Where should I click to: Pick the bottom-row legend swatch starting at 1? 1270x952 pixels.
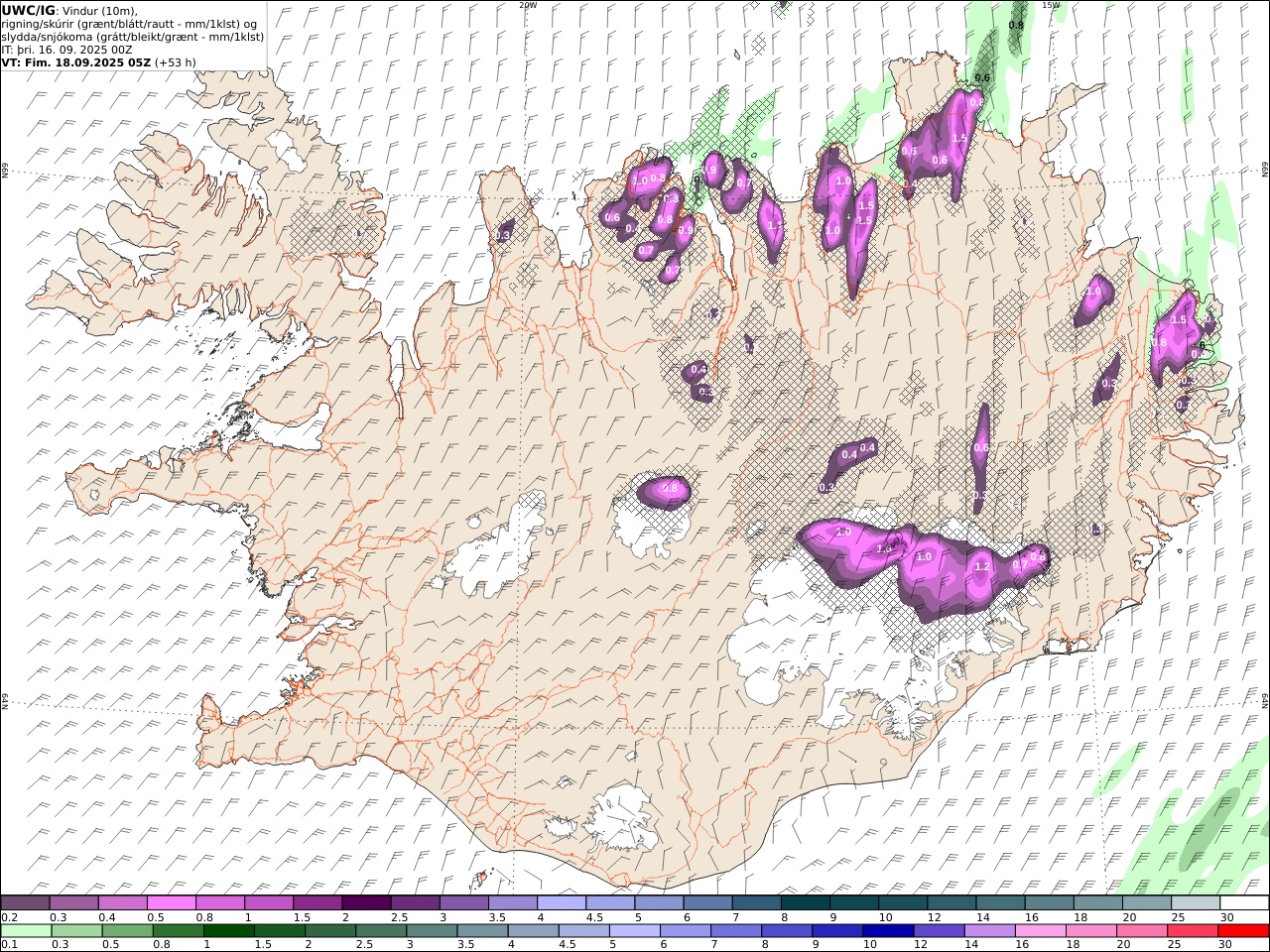tap(228, 930)
